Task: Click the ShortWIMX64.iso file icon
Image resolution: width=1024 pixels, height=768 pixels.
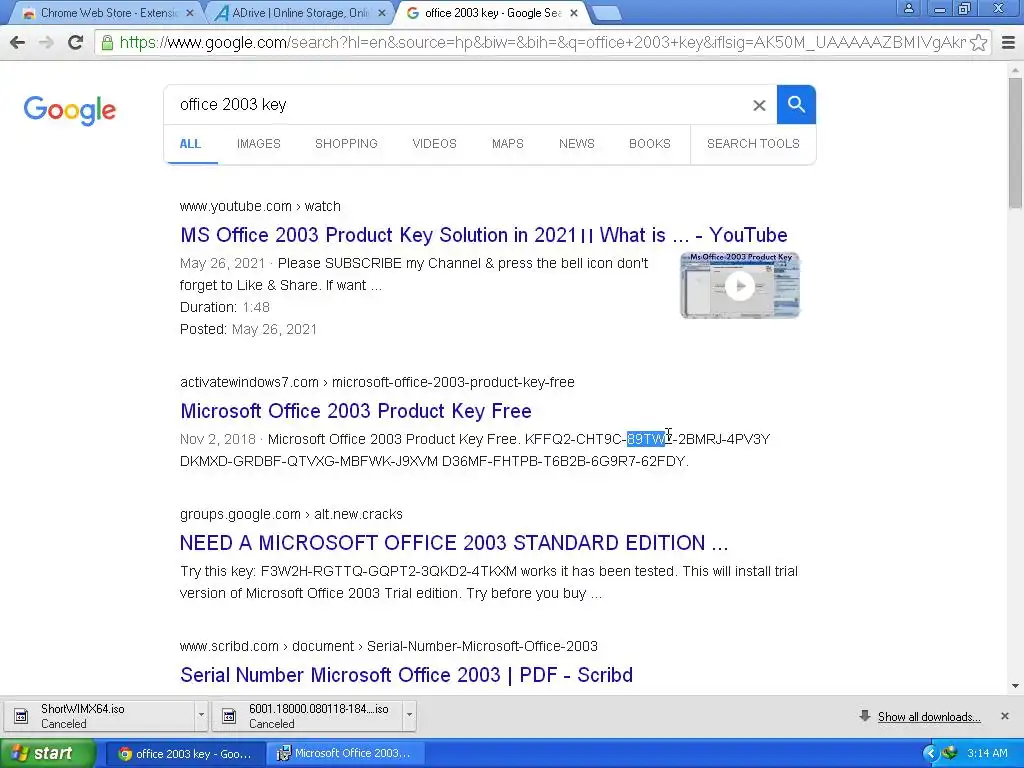Action: coord(21,716)
